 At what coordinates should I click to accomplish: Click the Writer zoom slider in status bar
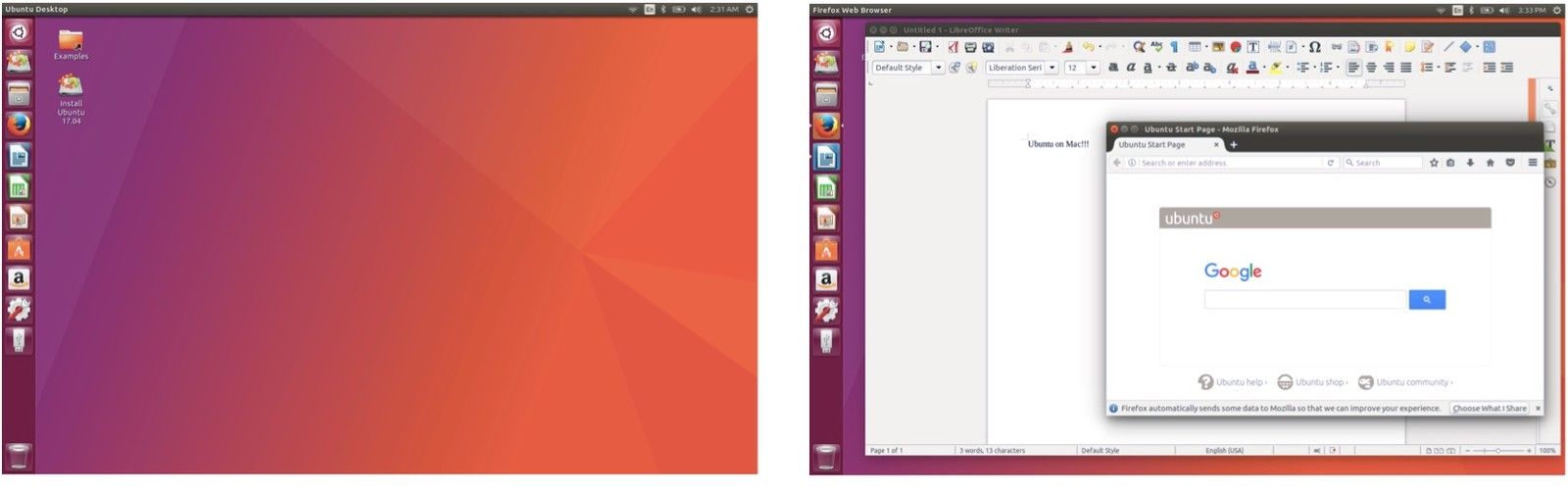pyautogui.click(x=1497, y=451)
